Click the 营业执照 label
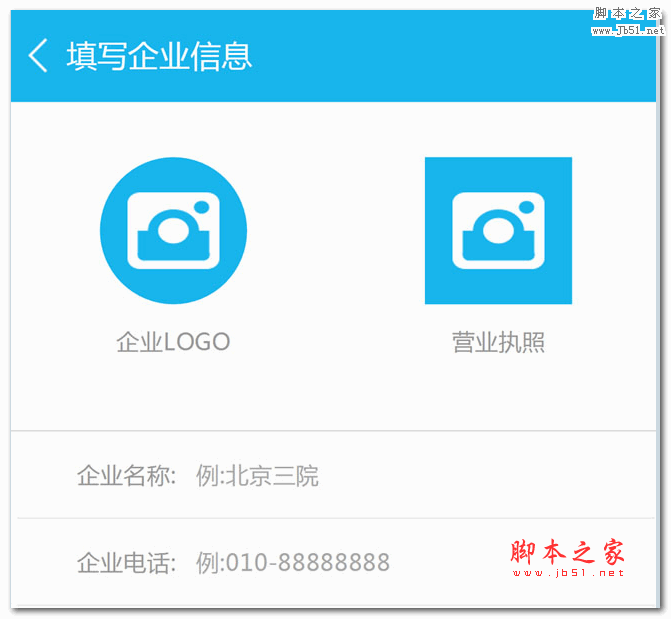The height and width of the screenshot is (619, 671). coord(498,342)
